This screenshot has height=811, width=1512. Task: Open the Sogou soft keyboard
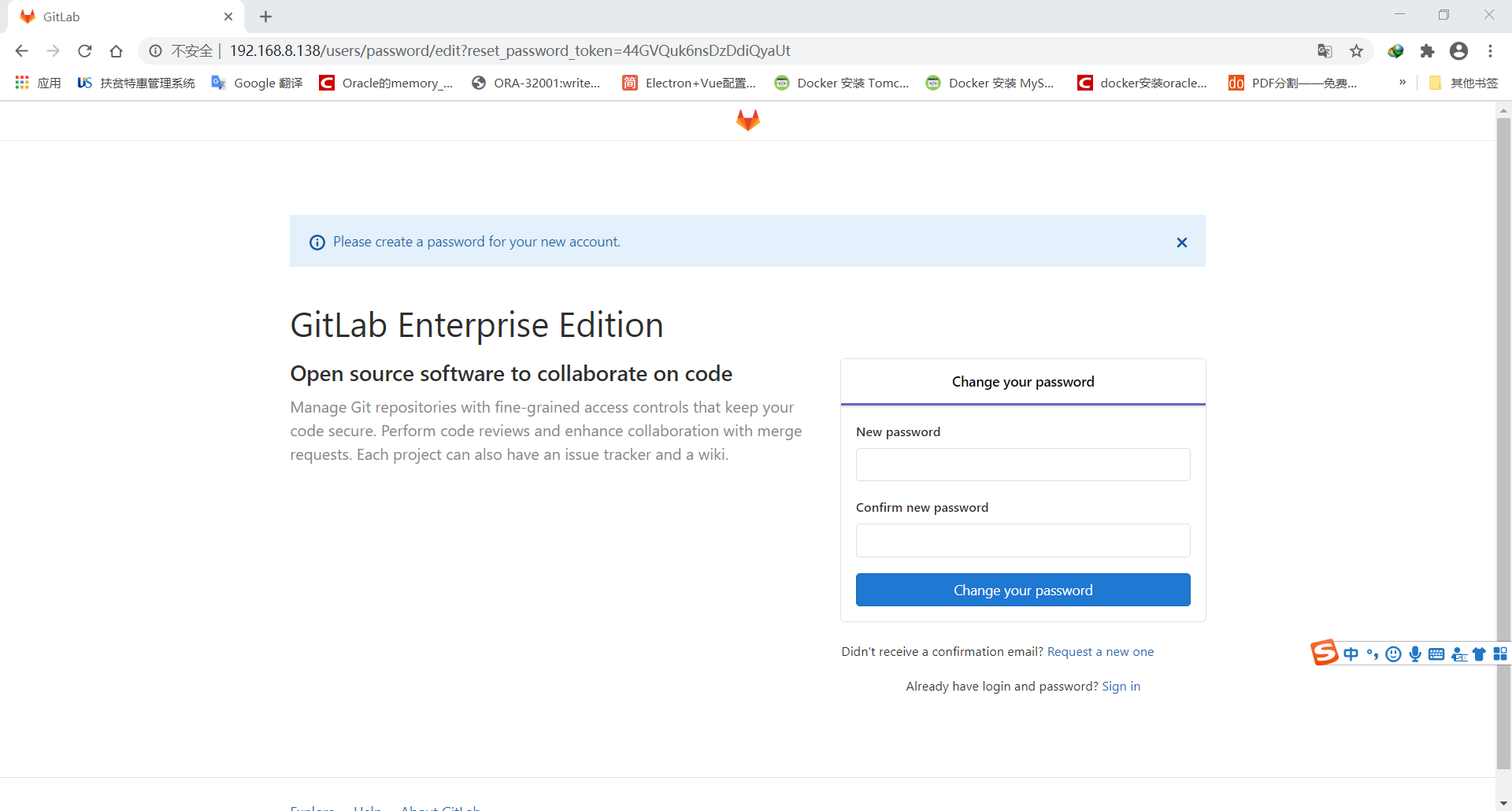tap(1437, 654)
